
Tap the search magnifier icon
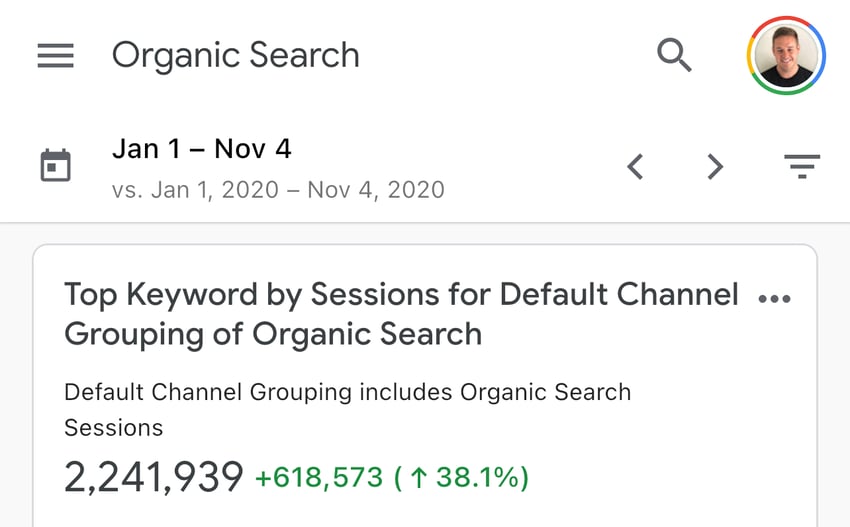coord(674,55)
